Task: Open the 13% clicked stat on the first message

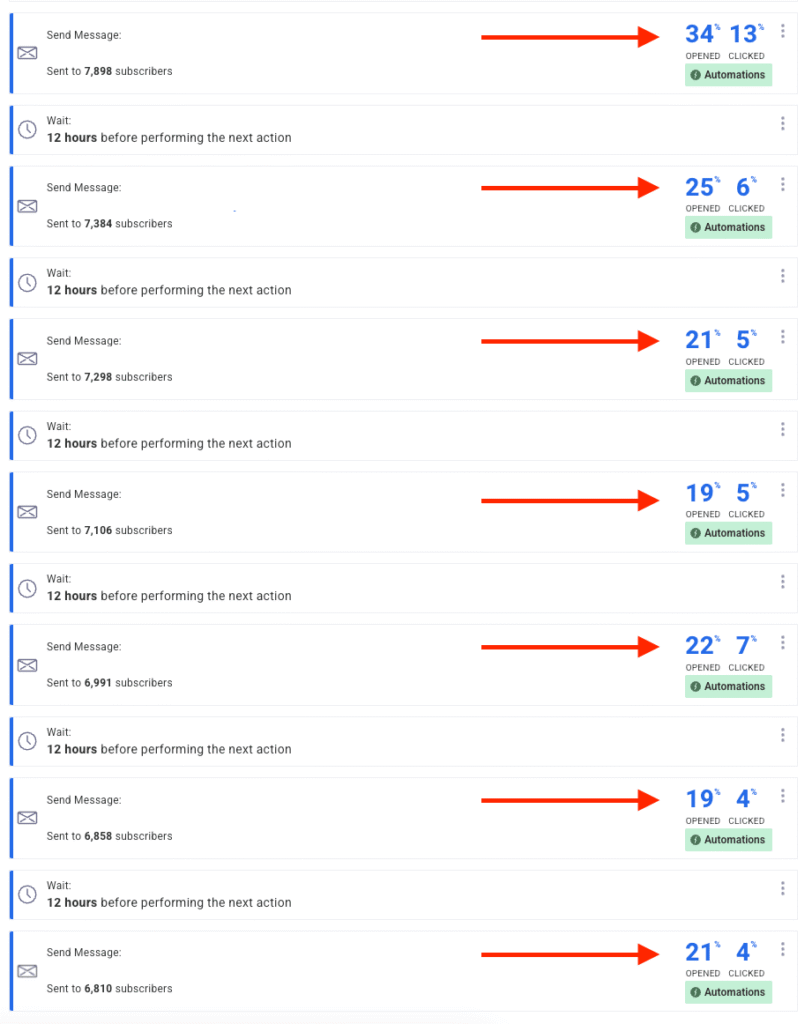Action: [x=745, y=33]
